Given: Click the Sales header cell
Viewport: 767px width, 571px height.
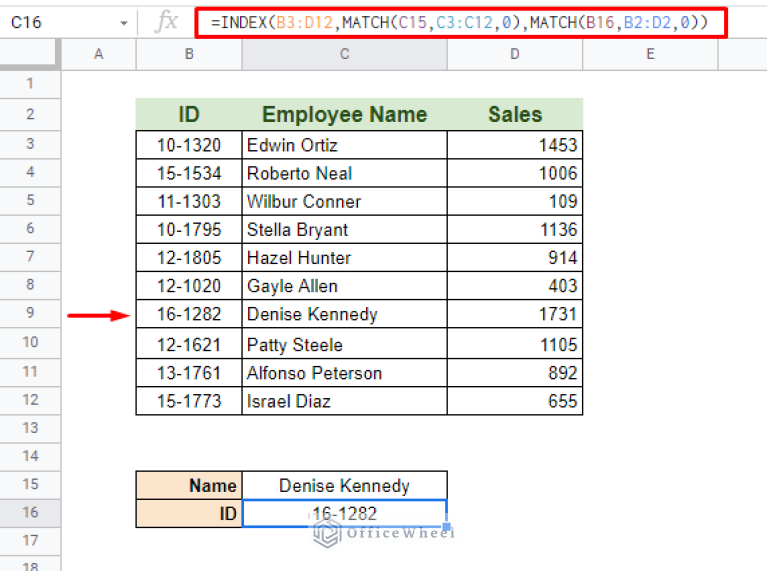Looking at the screenshot, I should [x=514, y=114].
